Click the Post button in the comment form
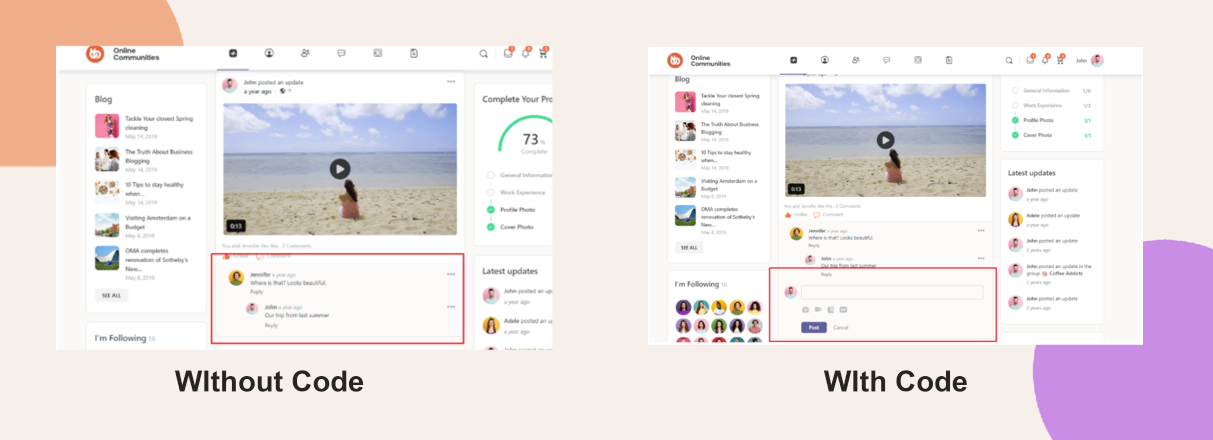Screen dimensions: 1213x440 coord(814,327)
